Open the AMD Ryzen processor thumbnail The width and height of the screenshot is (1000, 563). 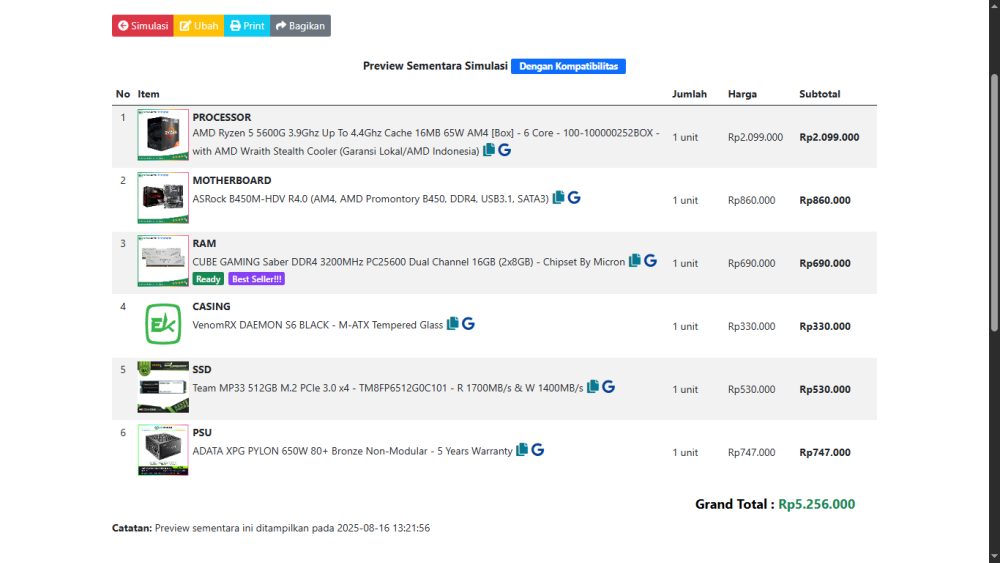pos(163,135)
